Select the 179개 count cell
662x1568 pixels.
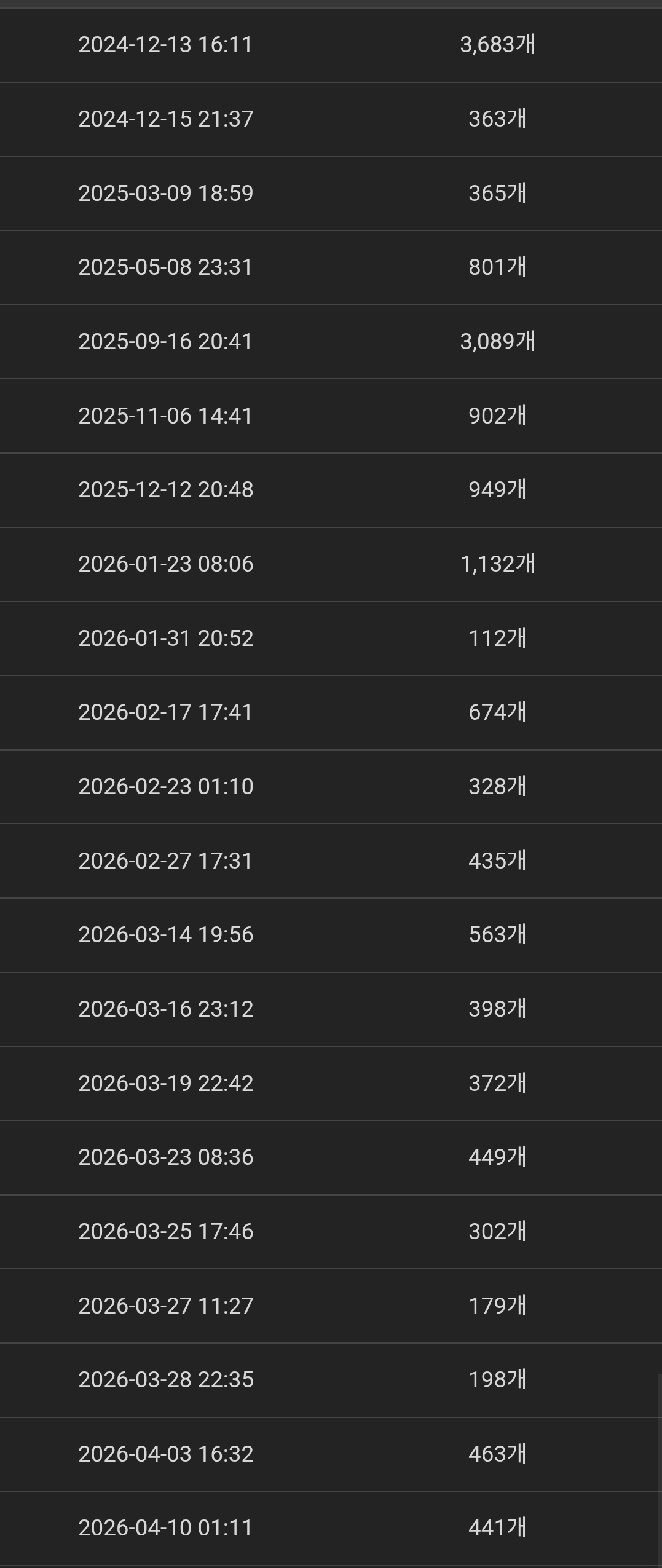[497, 1306]
